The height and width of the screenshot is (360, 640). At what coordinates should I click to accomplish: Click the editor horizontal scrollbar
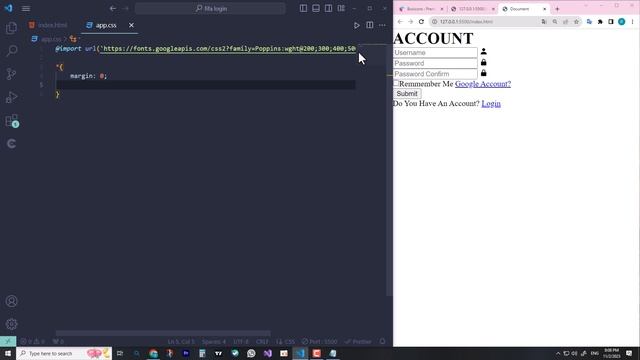coord(163,333)
